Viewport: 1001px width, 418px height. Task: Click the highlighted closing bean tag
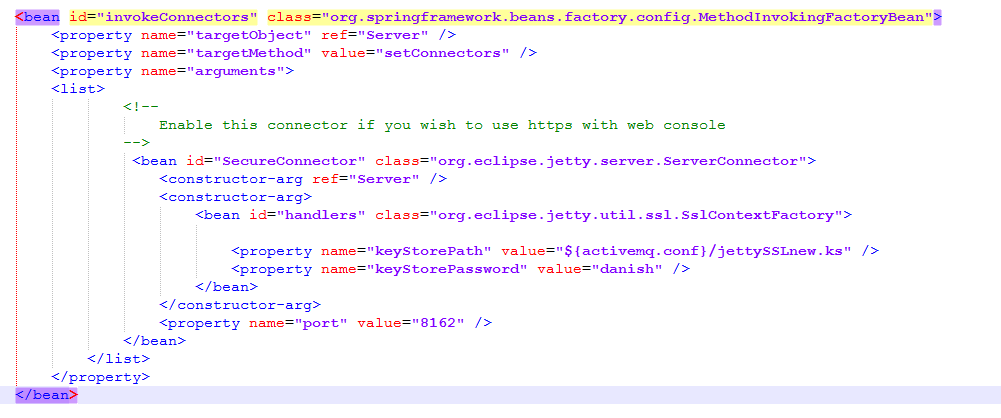click(46, 394)
